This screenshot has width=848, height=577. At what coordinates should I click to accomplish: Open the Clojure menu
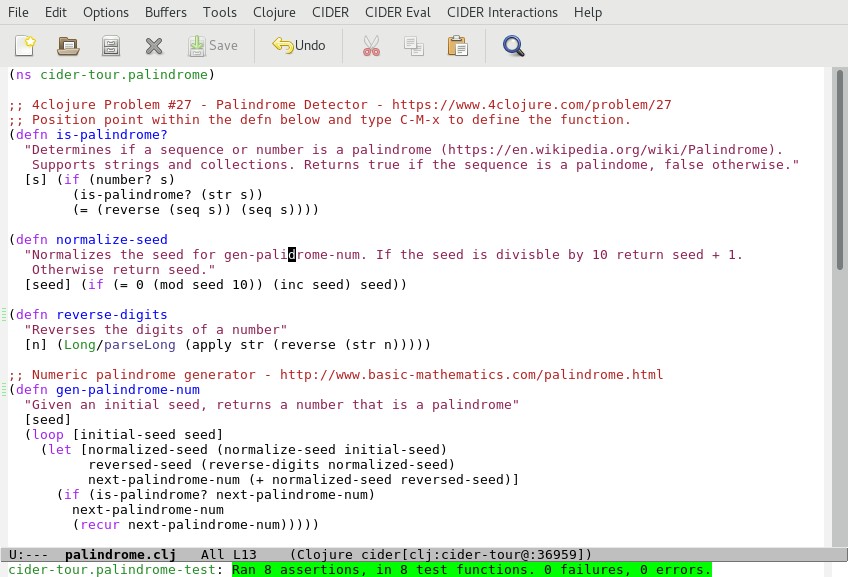274,12
